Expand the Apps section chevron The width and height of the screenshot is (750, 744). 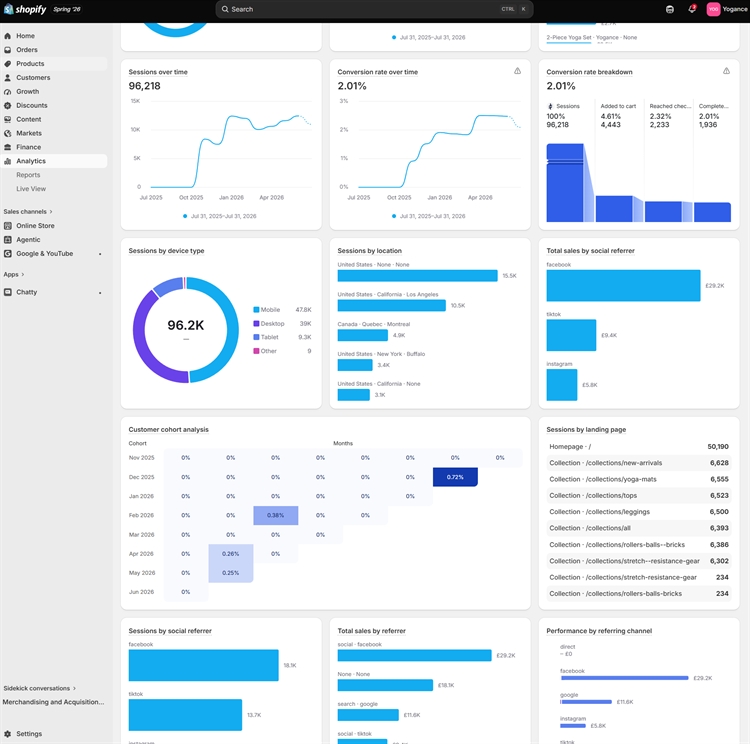coord(22,275)
